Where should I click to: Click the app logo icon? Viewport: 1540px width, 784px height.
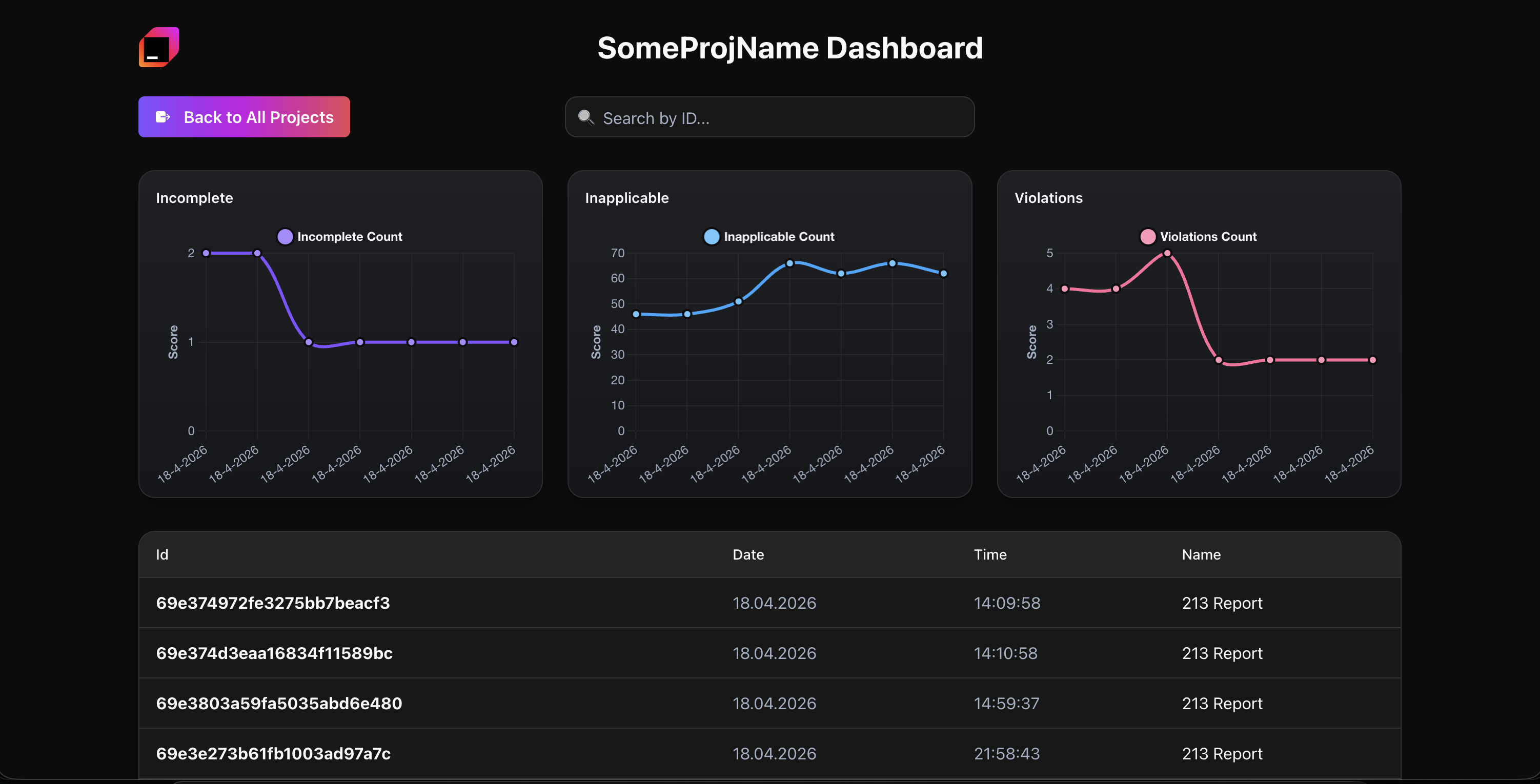(158, 47)
